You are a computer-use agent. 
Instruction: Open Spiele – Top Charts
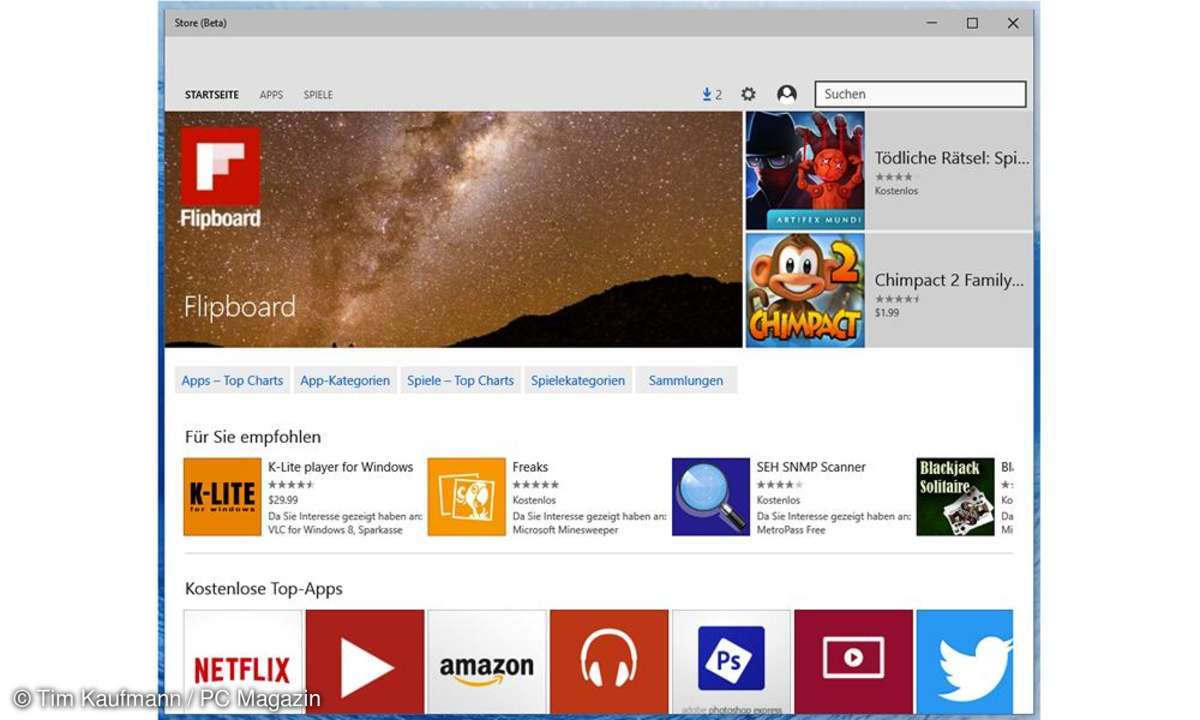(460, 380)
